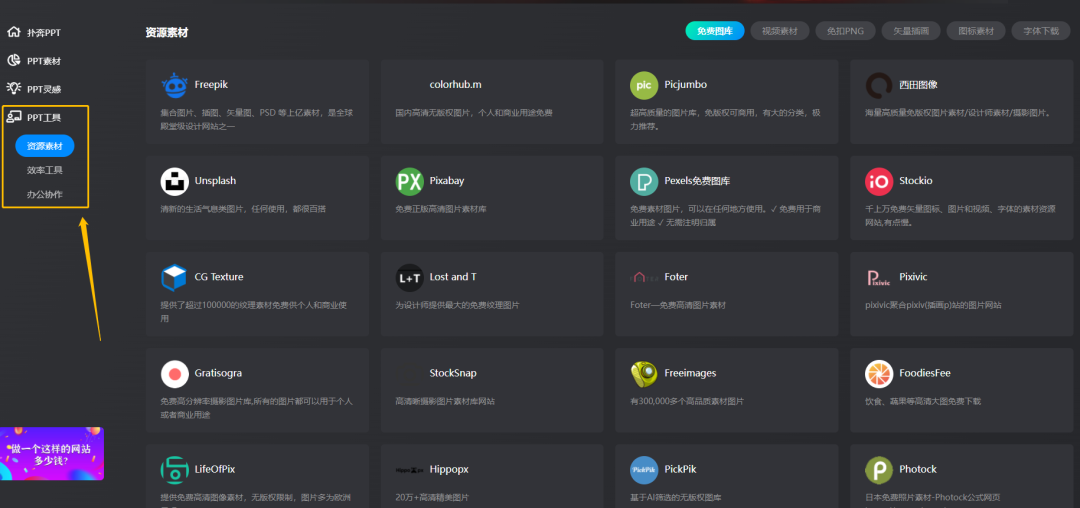Open the Pixivic title link
Screen dimensions: 1080x508
(x=913, y=277)
